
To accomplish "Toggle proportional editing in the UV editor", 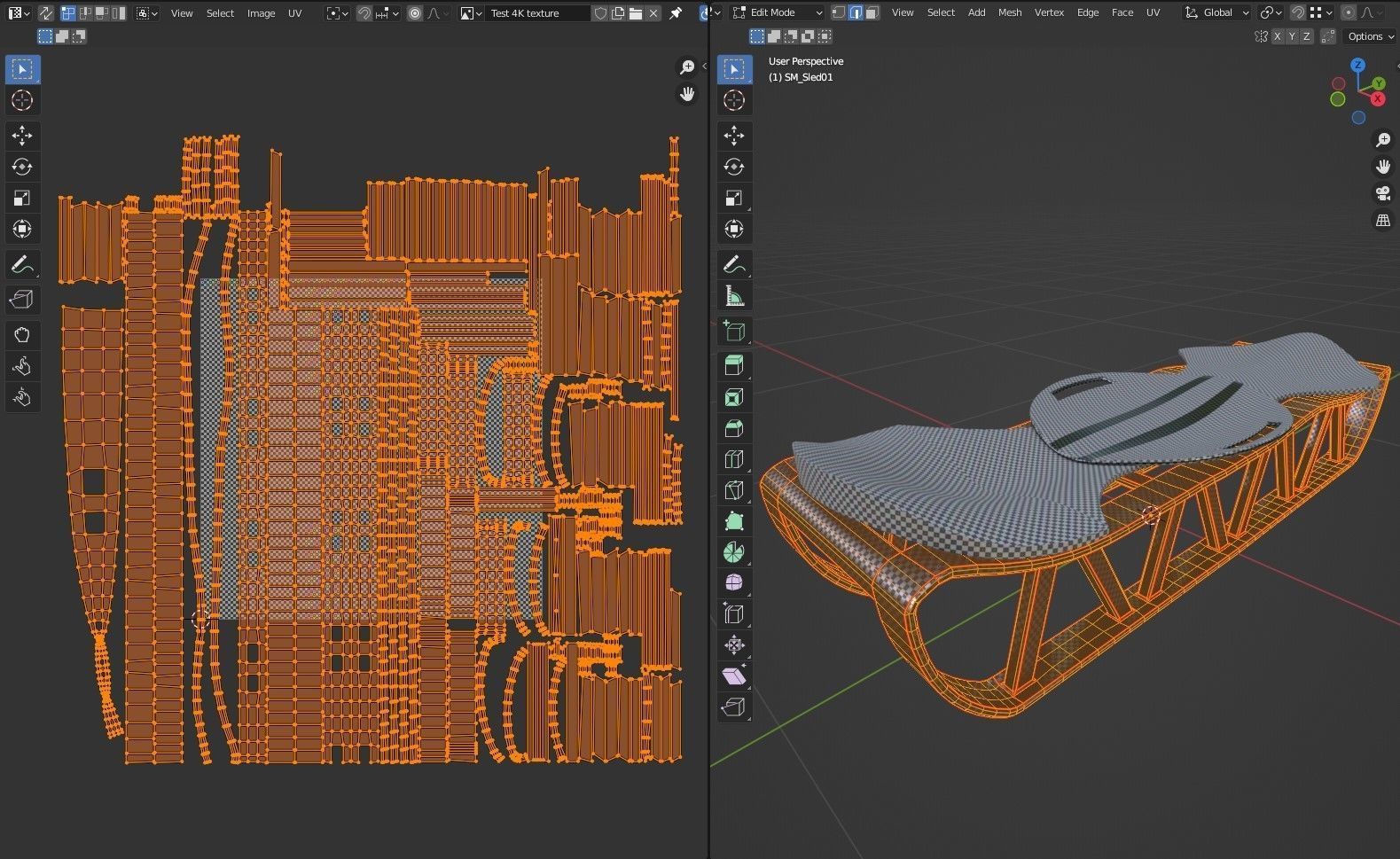I will pos(415,13).
